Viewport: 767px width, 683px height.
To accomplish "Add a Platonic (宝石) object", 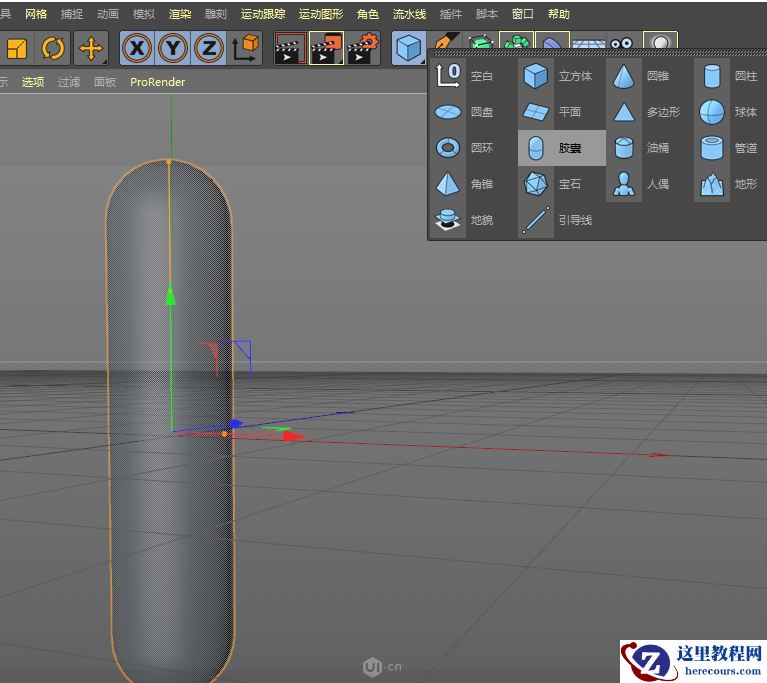I will click(561, 184).
